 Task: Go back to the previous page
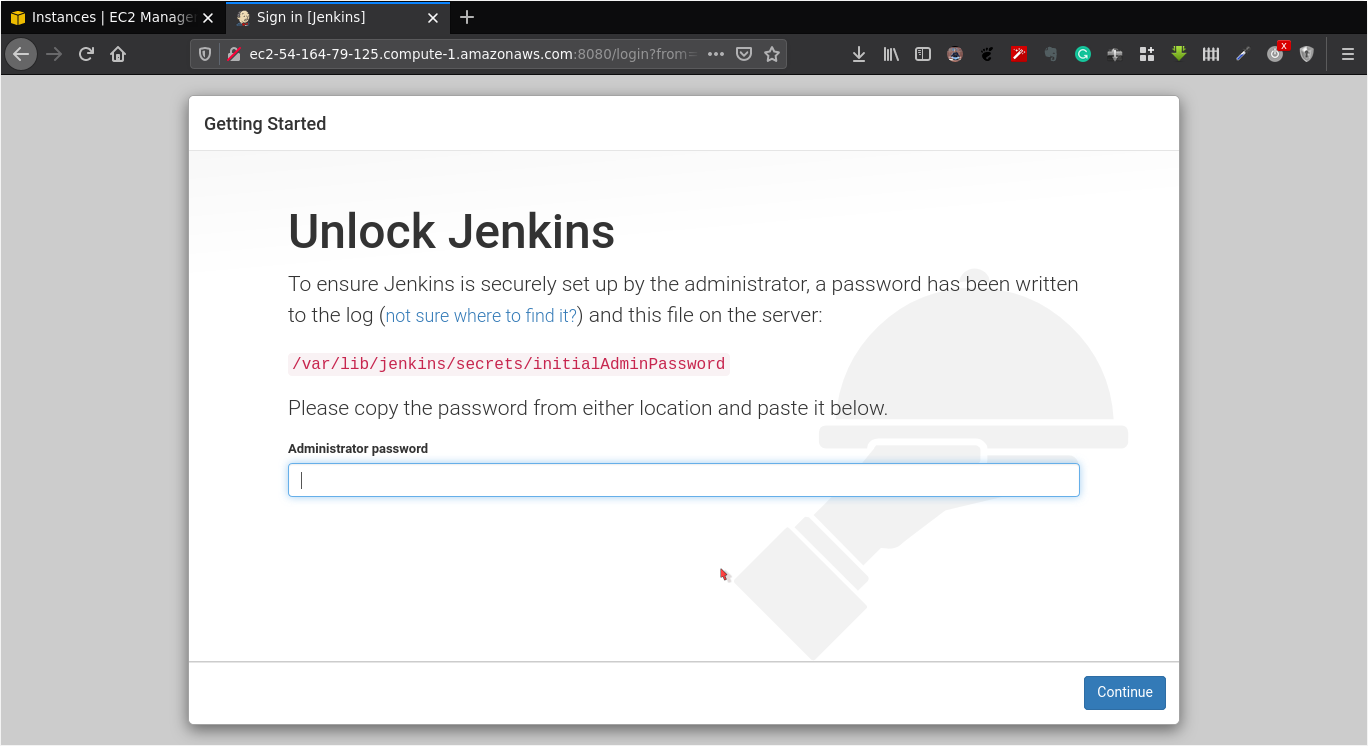(21, 54)
